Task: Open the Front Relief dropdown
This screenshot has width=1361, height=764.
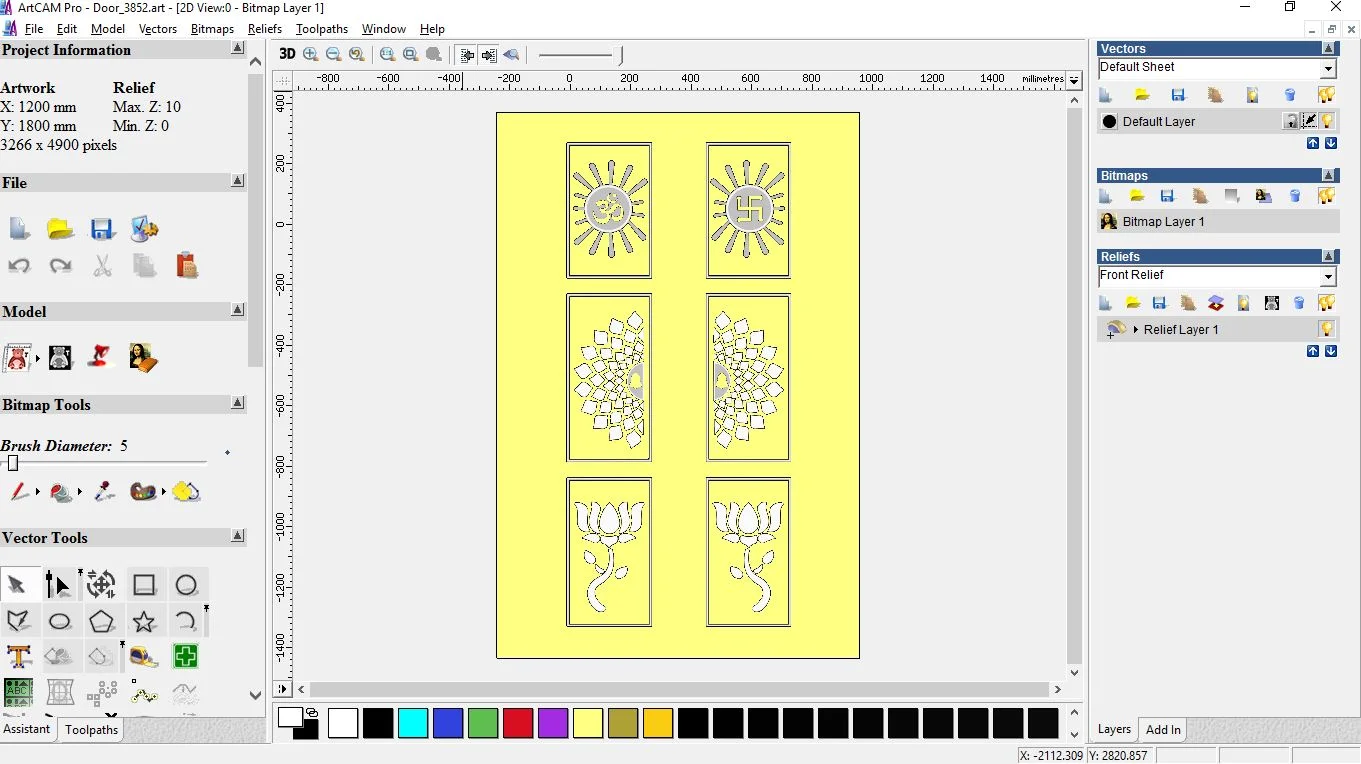Action: pyautogui.click(x=1328, y=277)
